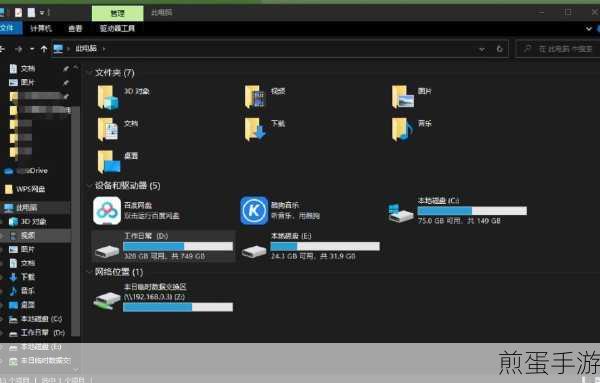Go forward with the forward arrow
Viewport: 600px width, 383px height.
[18, 49]
